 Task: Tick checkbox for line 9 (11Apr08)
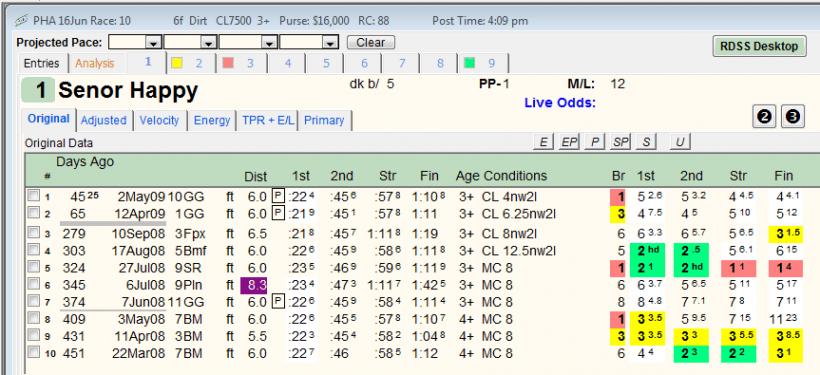tap(33, 335)
